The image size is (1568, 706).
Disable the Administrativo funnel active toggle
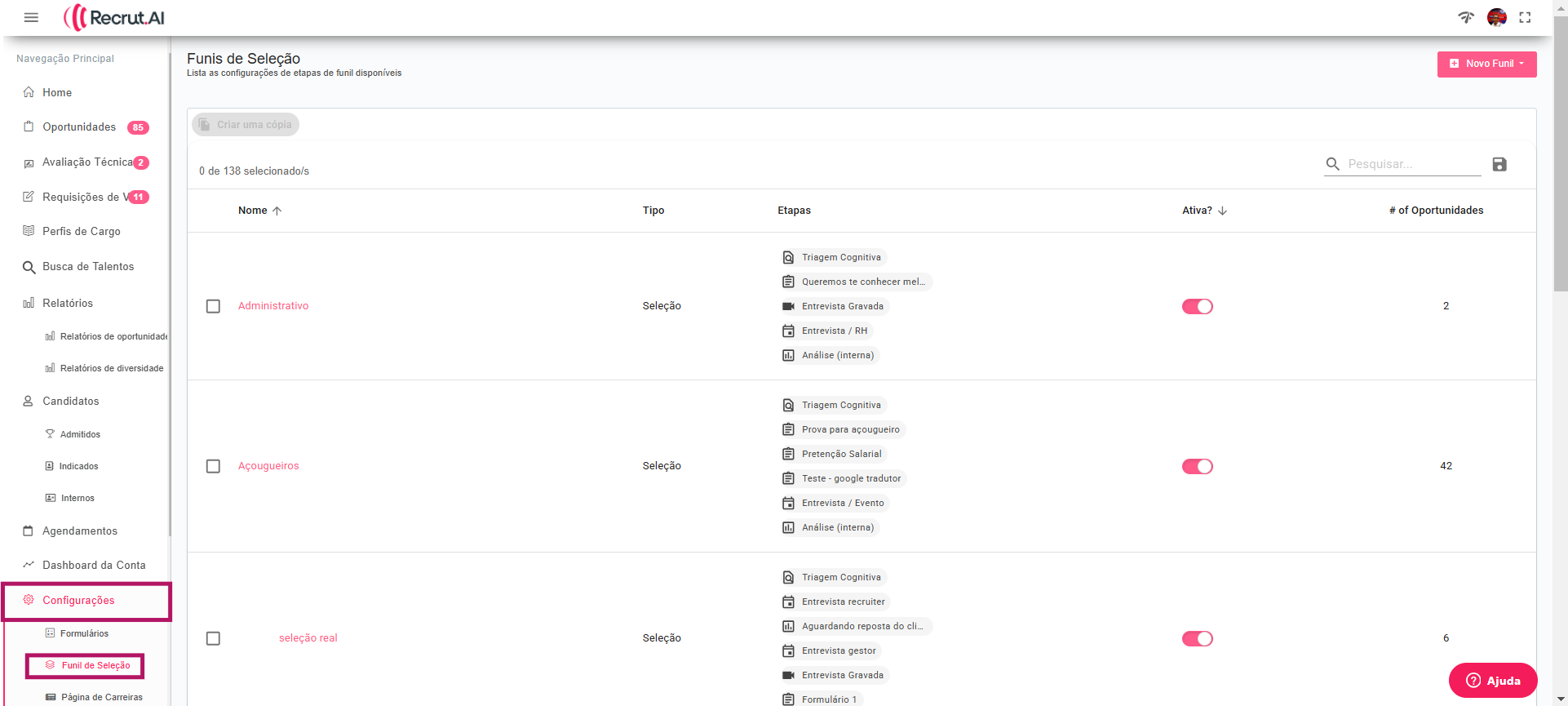(1198, 306)
